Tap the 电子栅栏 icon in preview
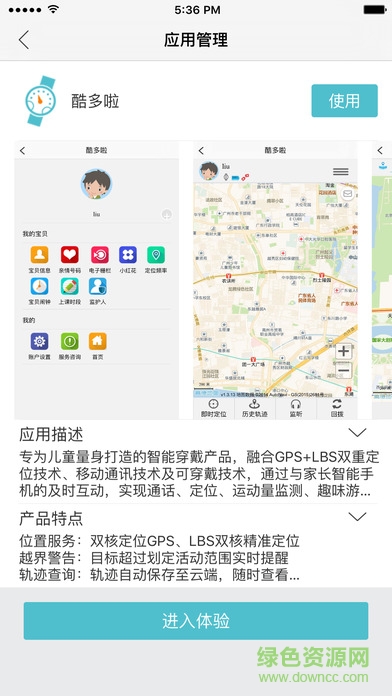This screenshot has width=392, height=696. click(x=100, y=255)
